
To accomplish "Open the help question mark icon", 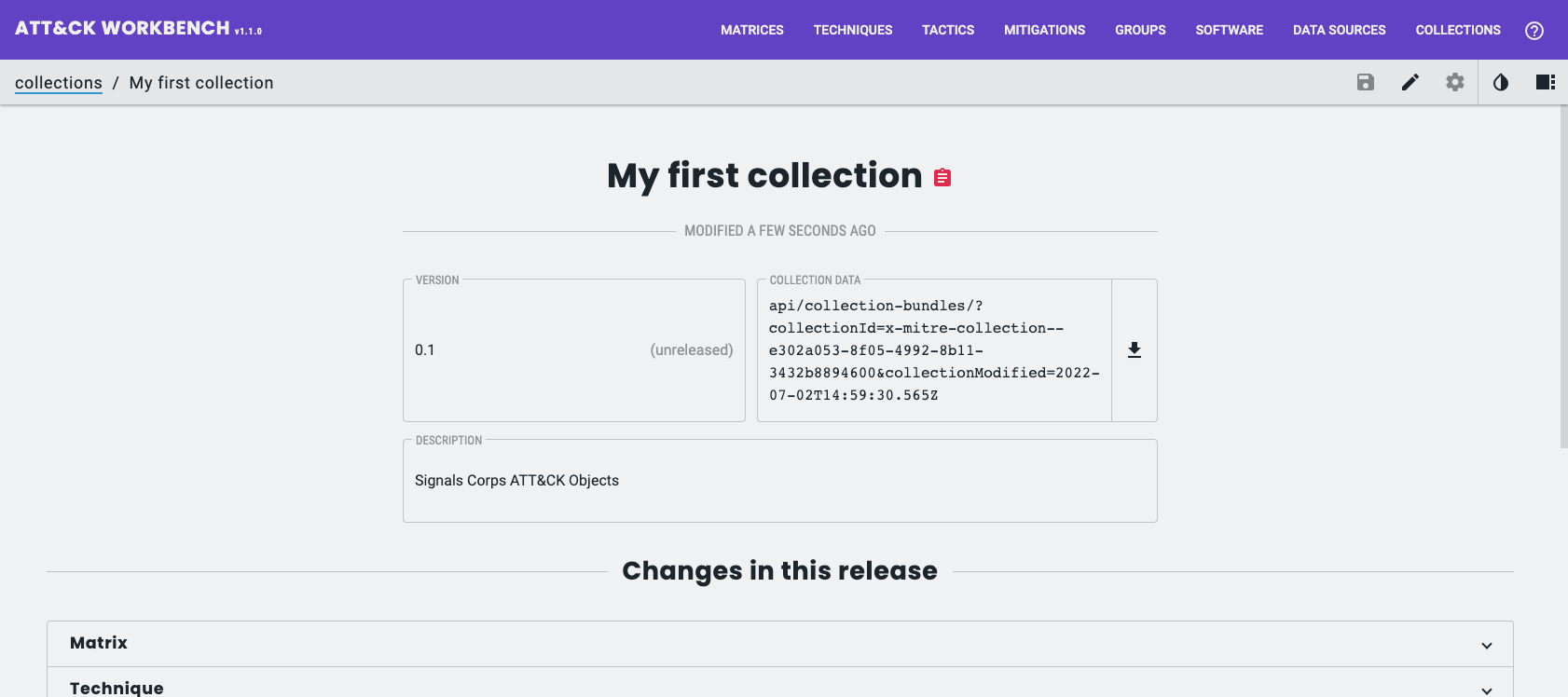I will (x=1534, y=30).
